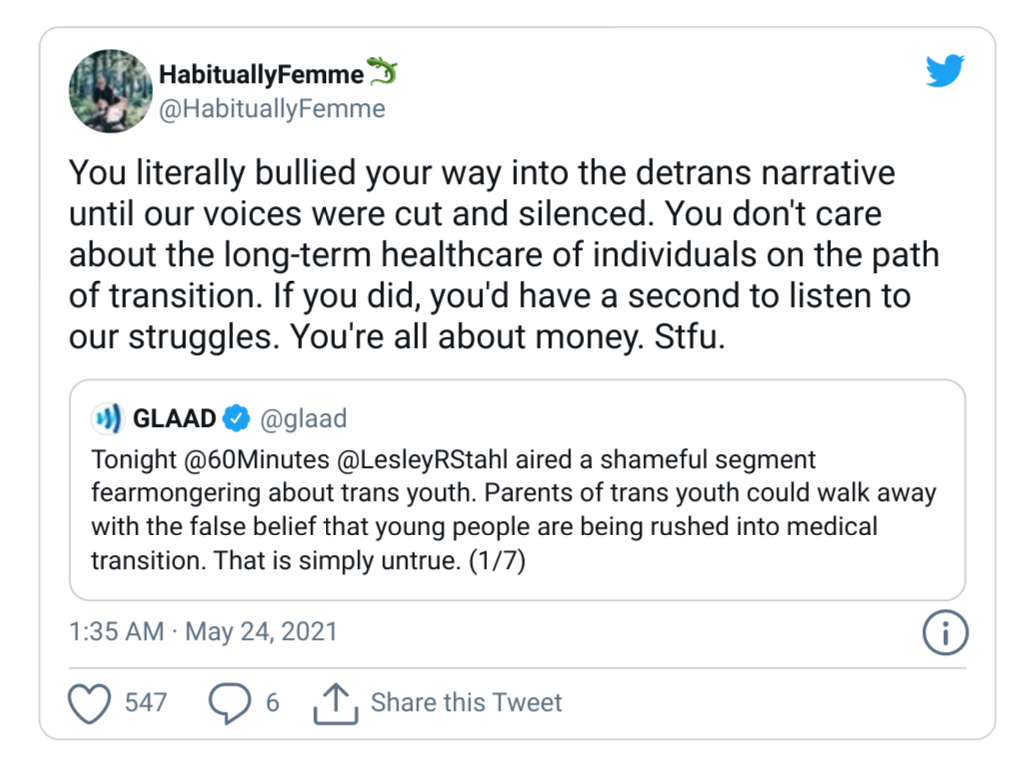Open the @glaad handle
The width and height of the screenshot is (1025, 774).
303,419
